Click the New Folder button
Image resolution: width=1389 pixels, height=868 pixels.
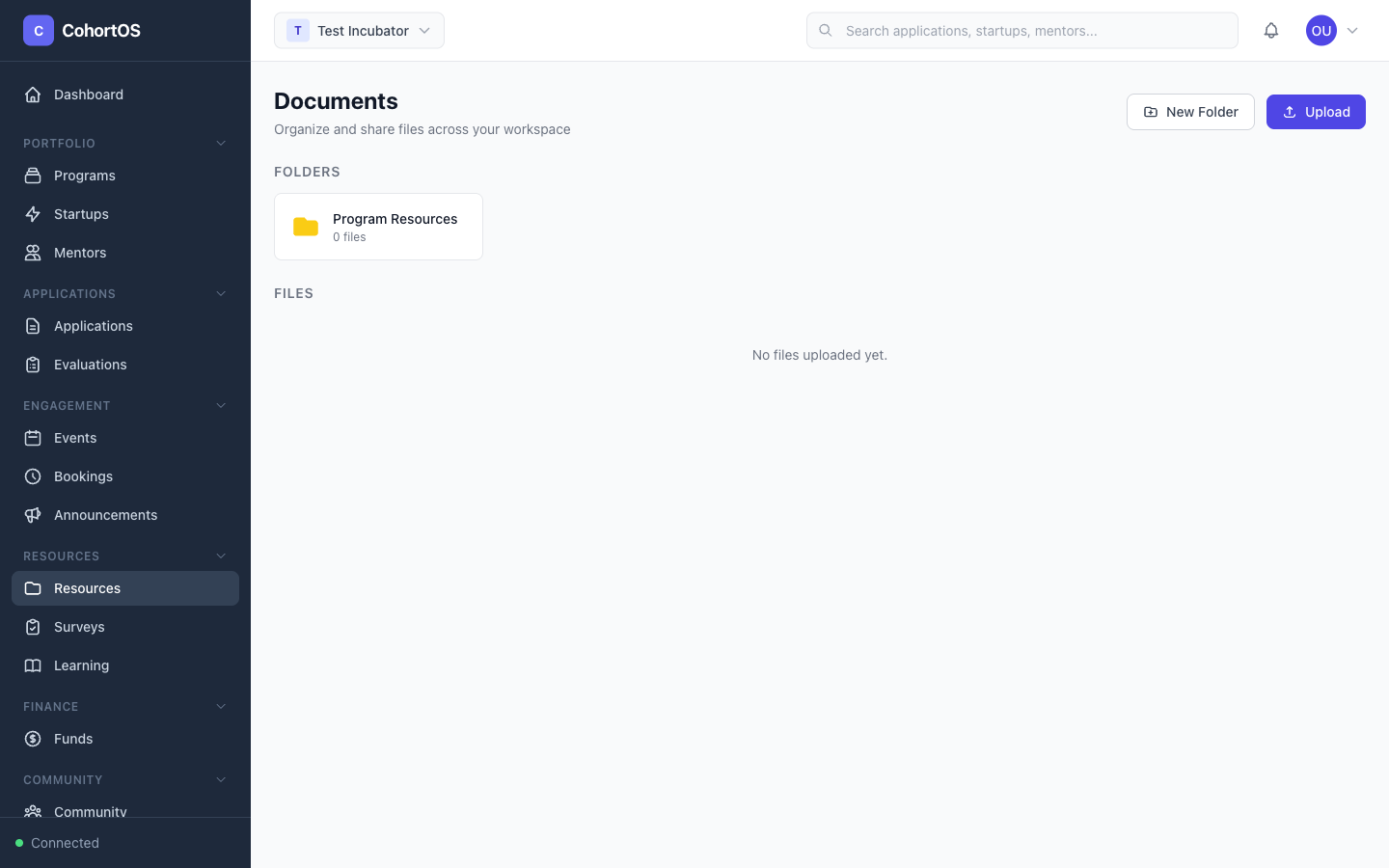pyautogui.click(x=1190, y=111)
